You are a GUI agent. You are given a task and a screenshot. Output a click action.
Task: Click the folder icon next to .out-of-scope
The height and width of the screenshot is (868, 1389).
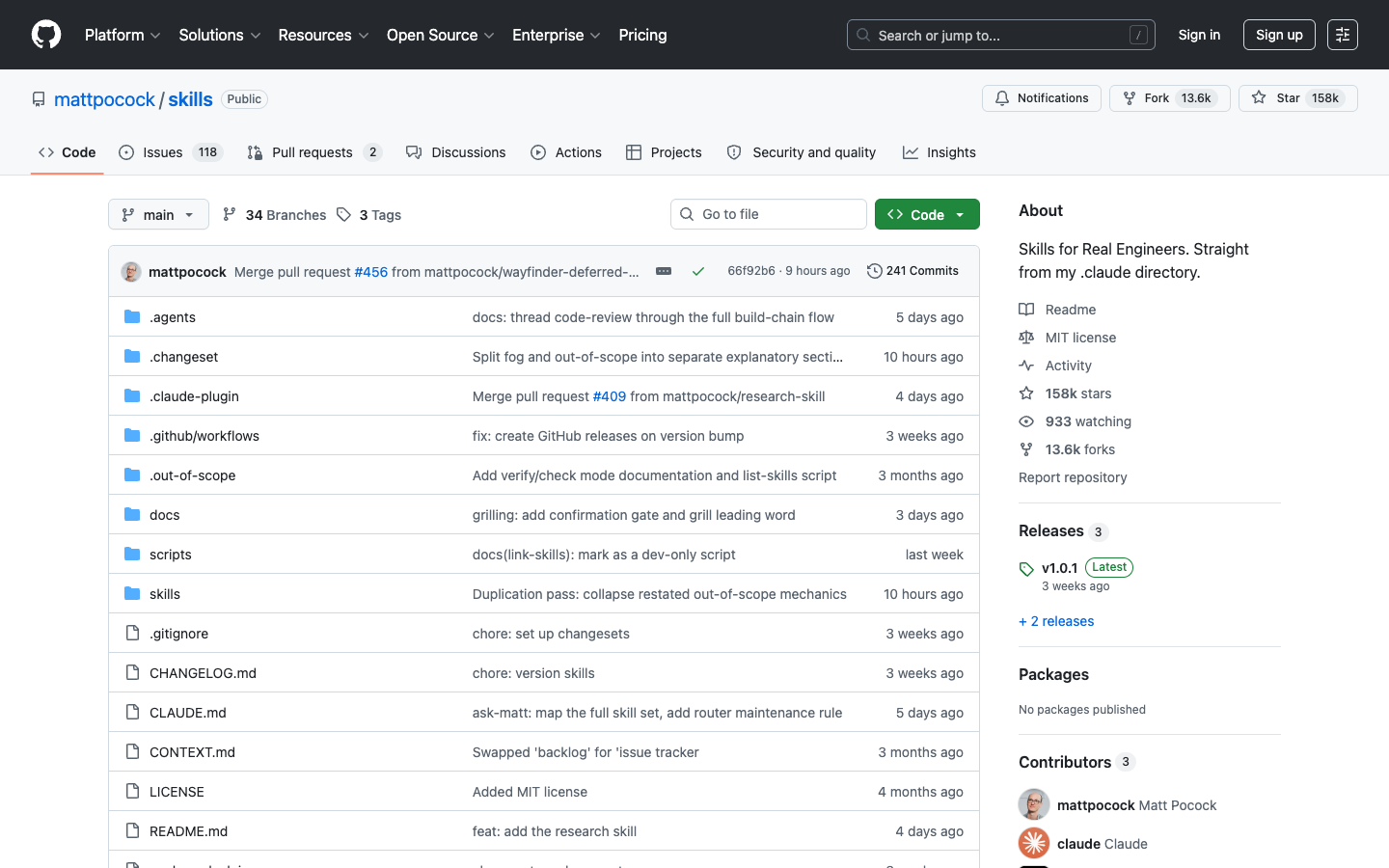(x=132, y=475)
